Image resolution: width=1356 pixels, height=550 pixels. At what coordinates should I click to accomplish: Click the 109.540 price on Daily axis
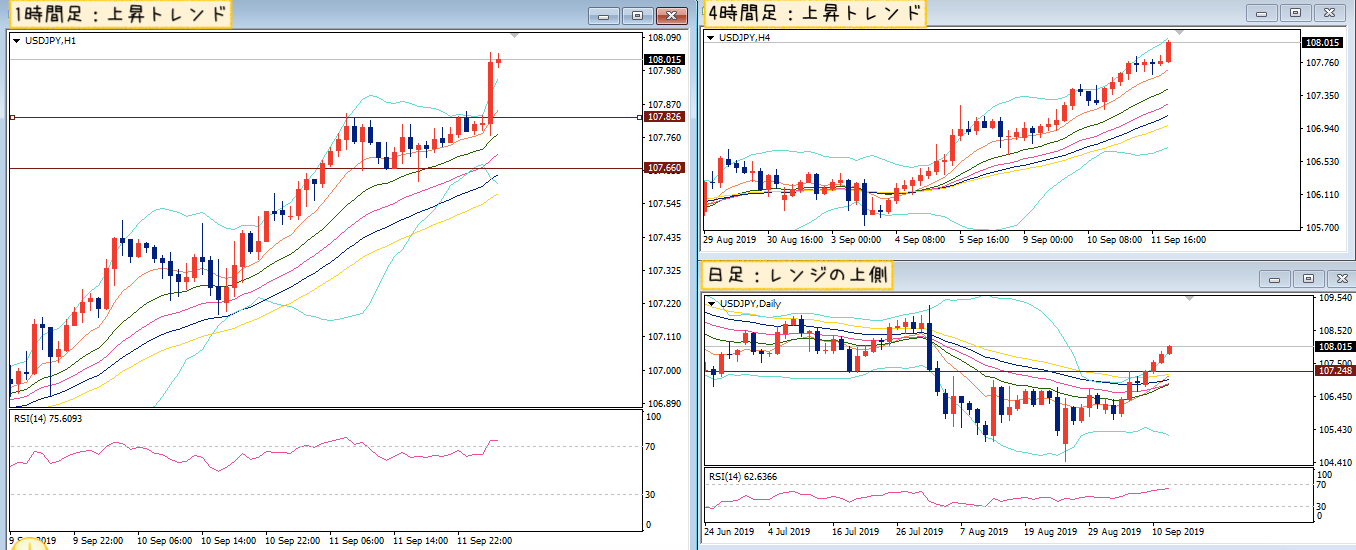1337,298
